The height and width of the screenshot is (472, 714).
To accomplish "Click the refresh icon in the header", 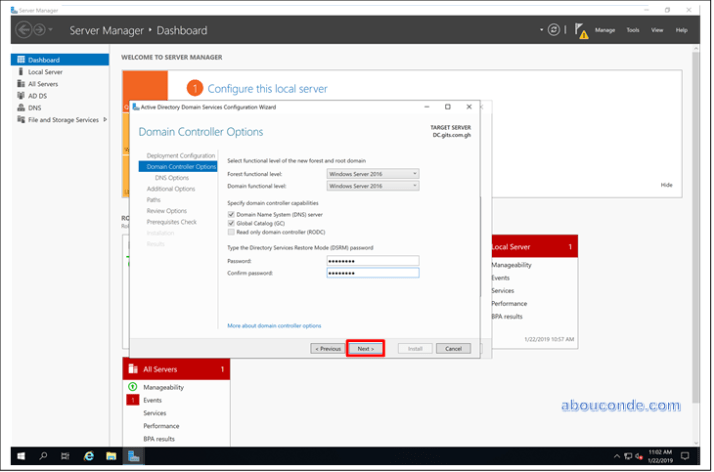I will [553, 30].
